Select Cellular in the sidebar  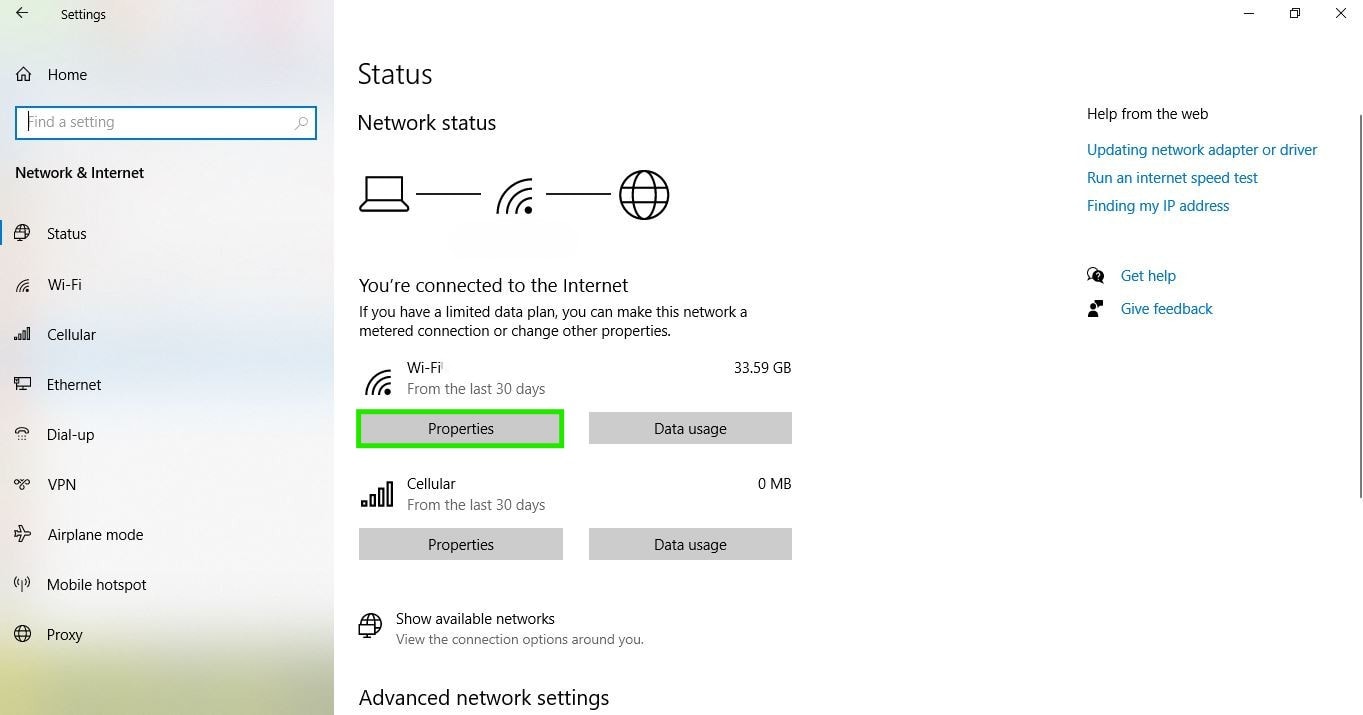pos(73,334)
